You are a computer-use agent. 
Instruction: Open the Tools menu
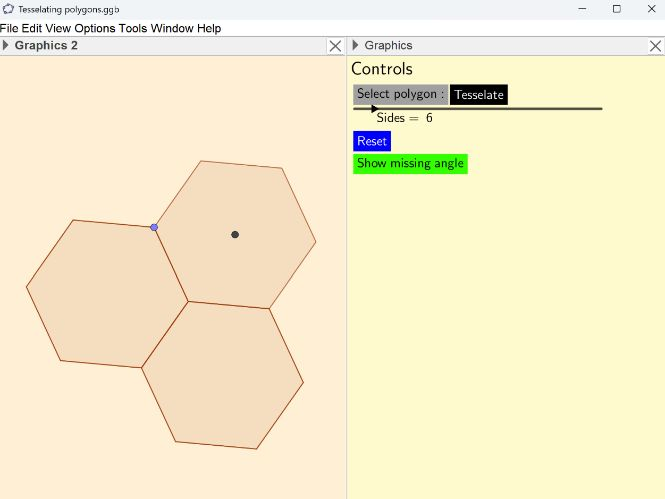(x=133, y=28)
